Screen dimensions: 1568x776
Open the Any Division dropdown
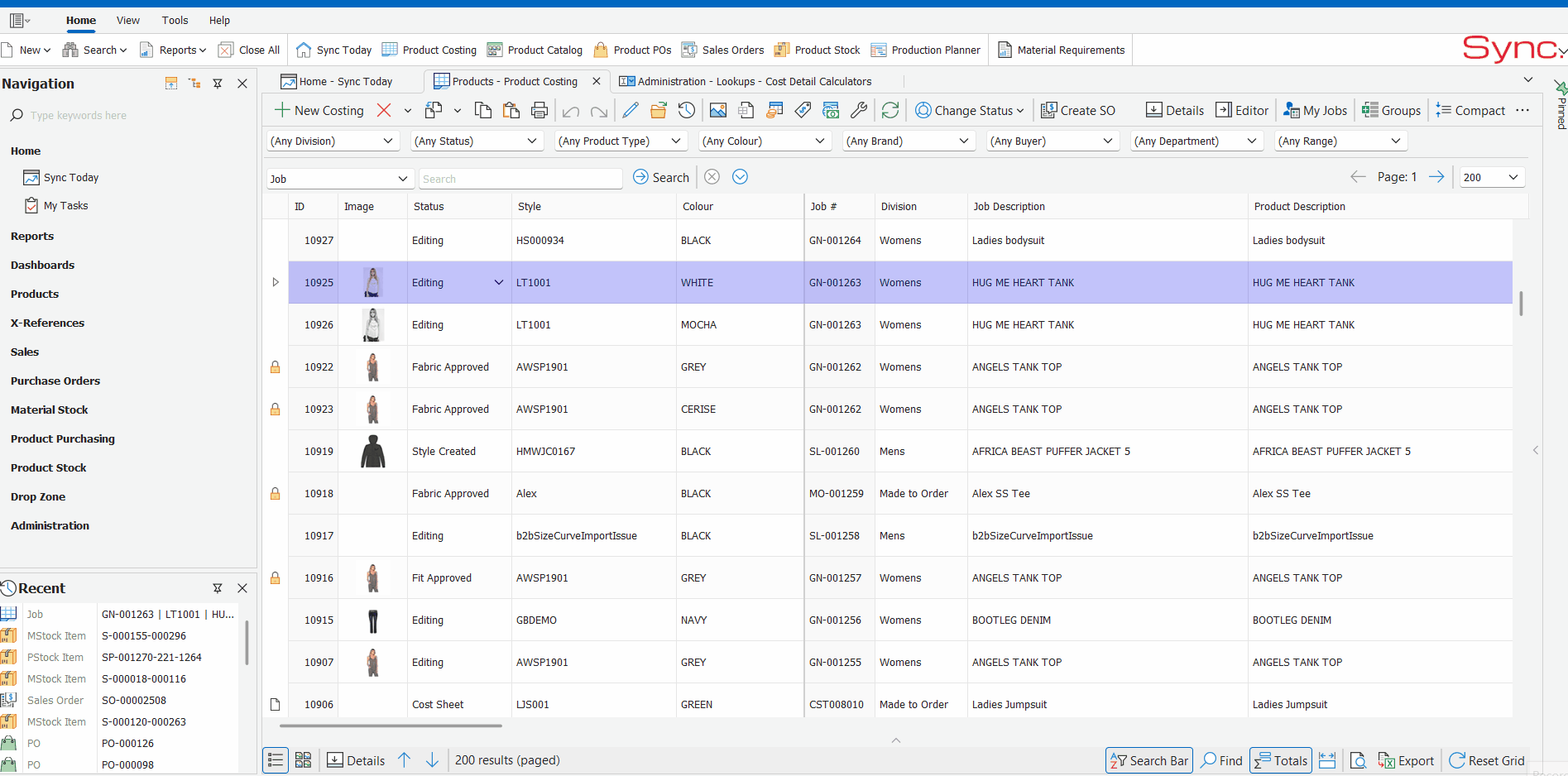coord(333,141)
